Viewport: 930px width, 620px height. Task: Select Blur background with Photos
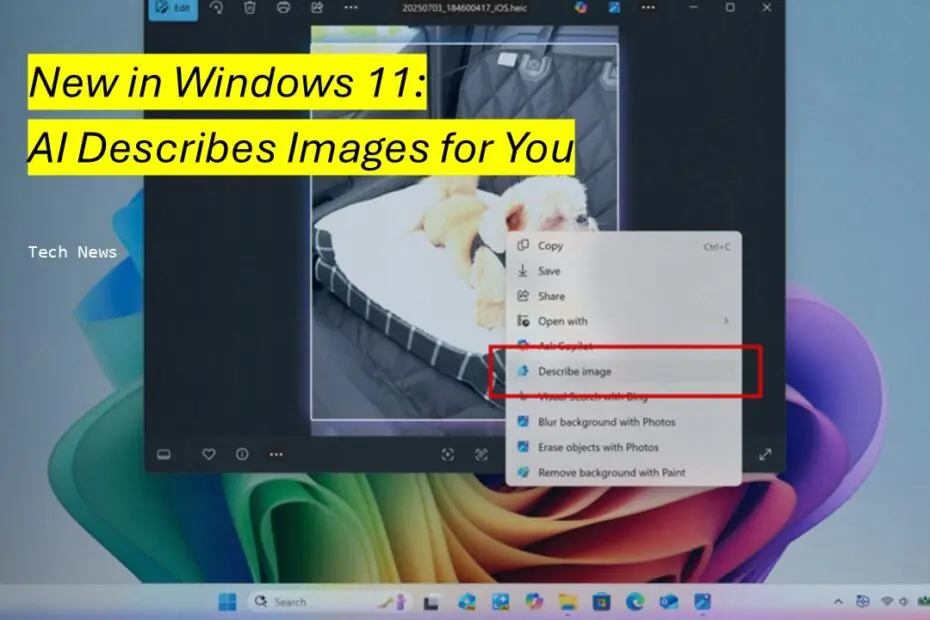tap(623, 422)
